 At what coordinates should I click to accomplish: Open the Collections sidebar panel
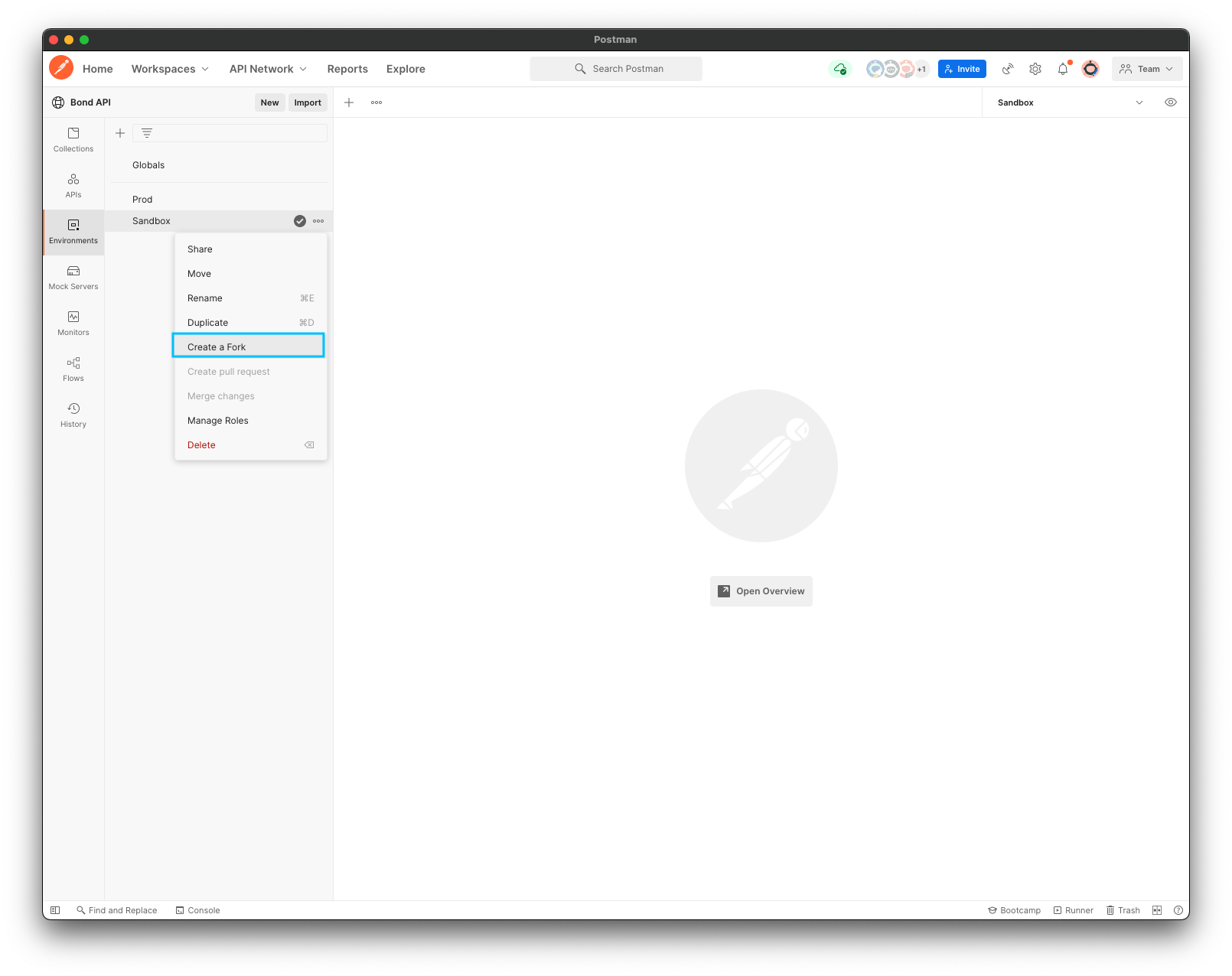tap(73, 140)
